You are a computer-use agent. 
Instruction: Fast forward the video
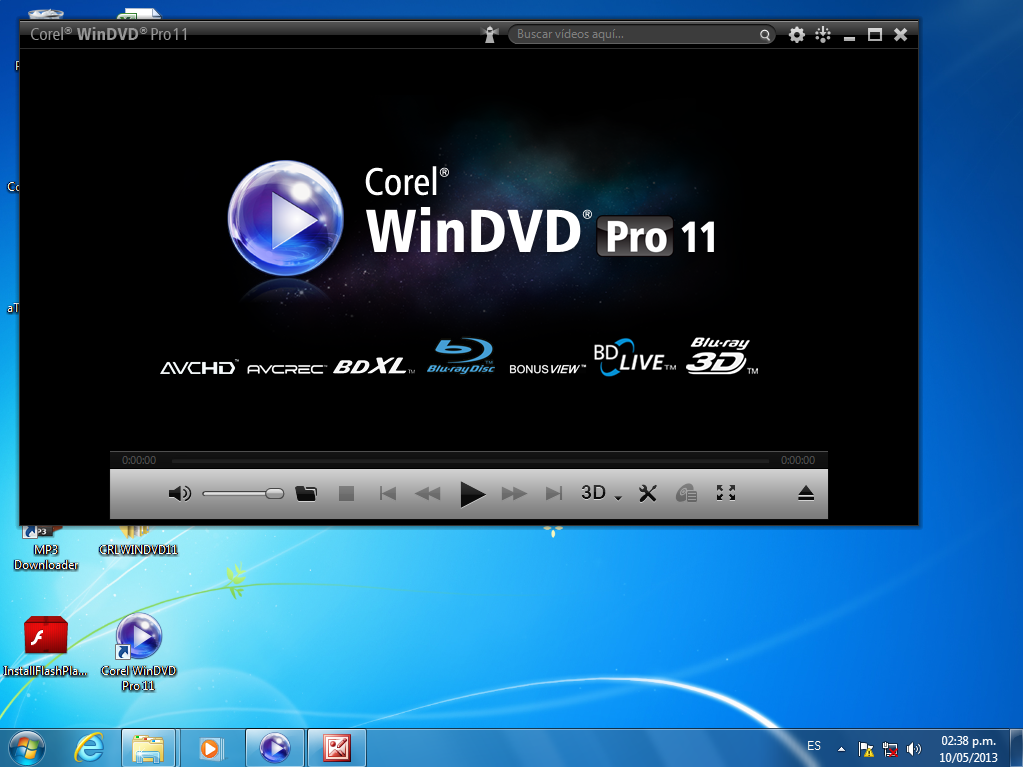514,493
